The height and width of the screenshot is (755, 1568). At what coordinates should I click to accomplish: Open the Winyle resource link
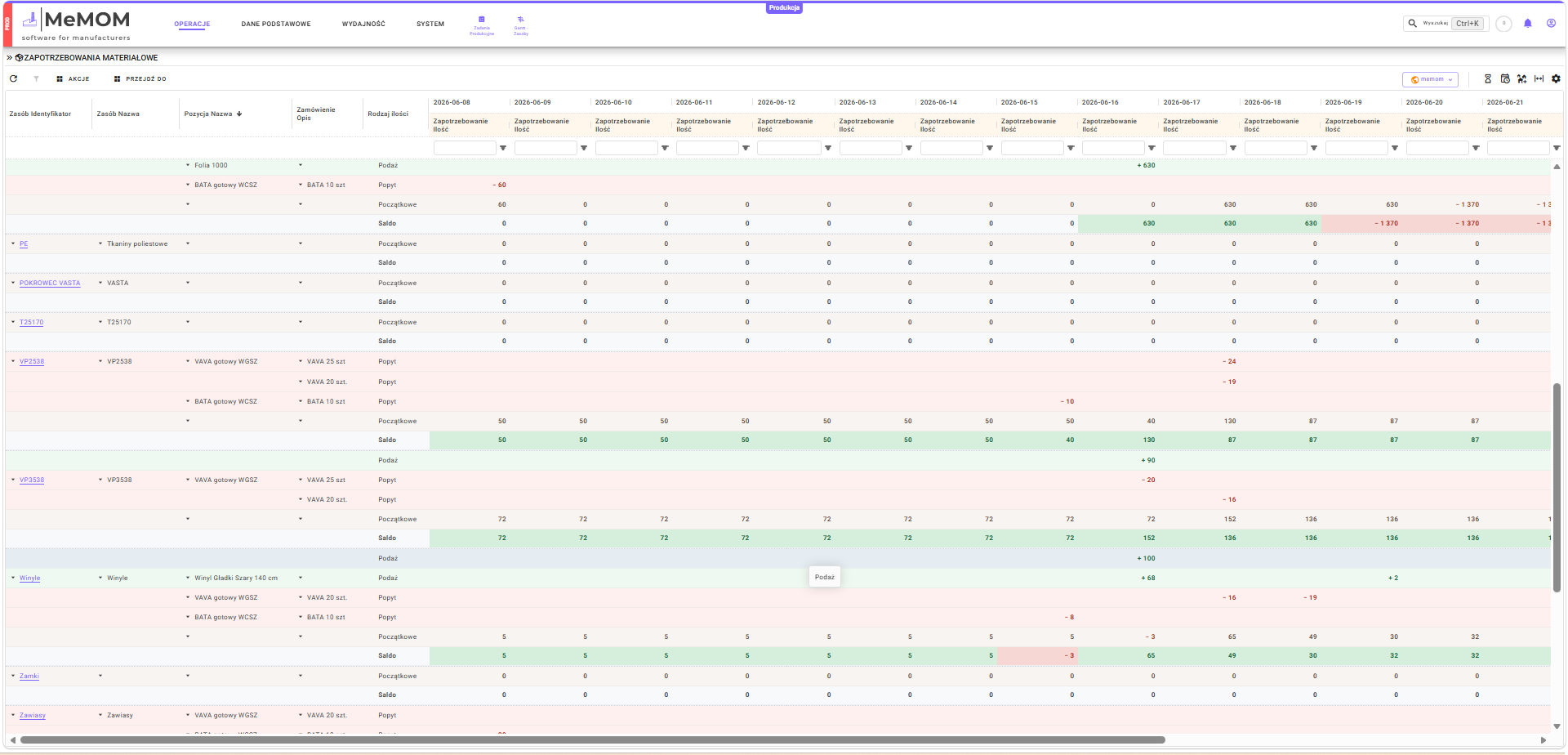tap(30, 578)
